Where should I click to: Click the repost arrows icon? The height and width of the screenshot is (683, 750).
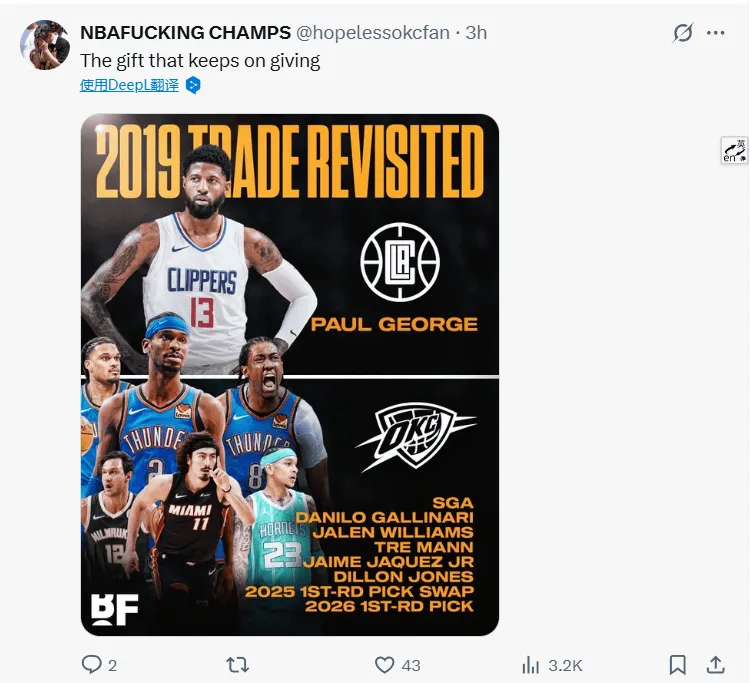[x=238, y=664]
